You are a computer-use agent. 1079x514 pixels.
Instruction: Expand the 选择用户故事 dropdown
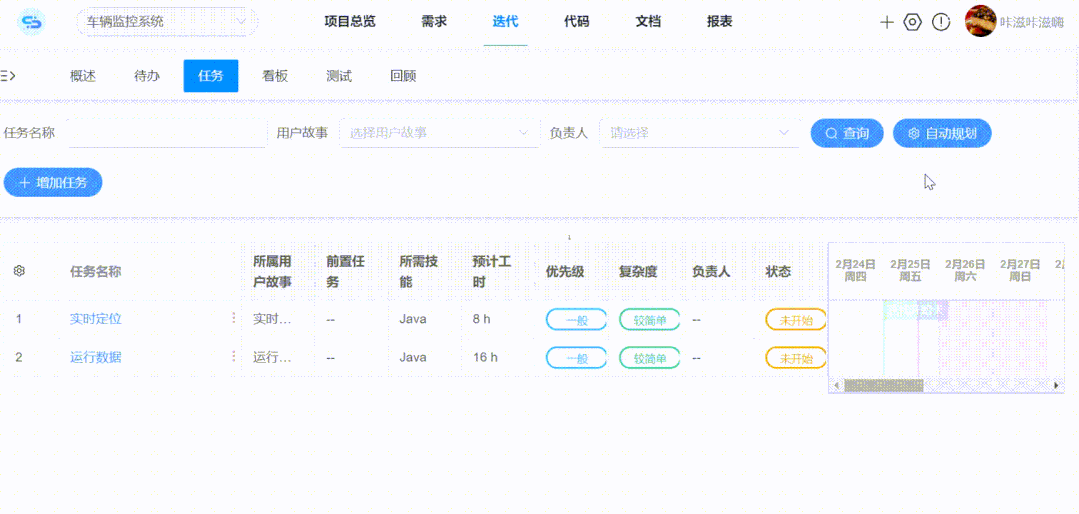440,133
